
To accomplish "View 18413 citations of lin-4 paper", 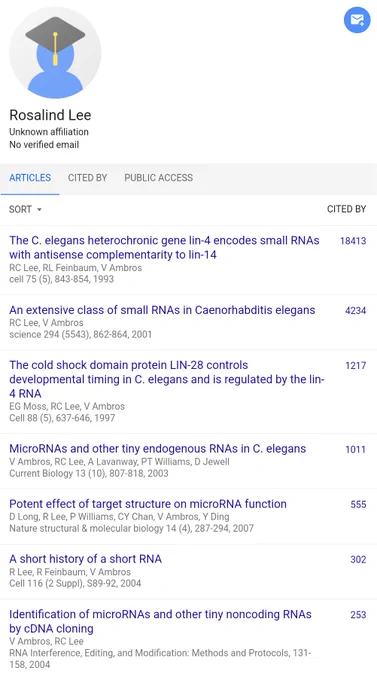I will click(x=353, y=241).
